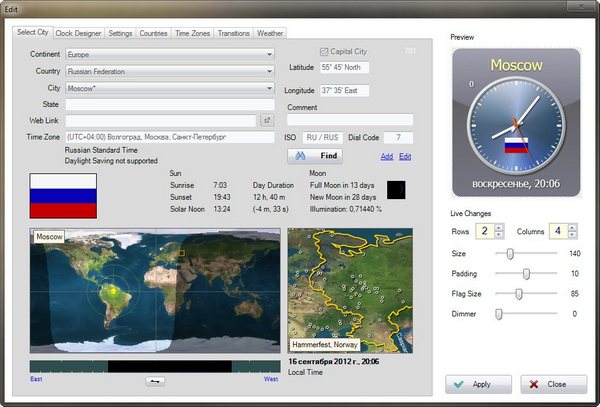Switch to the Clock Designer tab
This screenshot has width=600, height=407.
tap(78, 33)
